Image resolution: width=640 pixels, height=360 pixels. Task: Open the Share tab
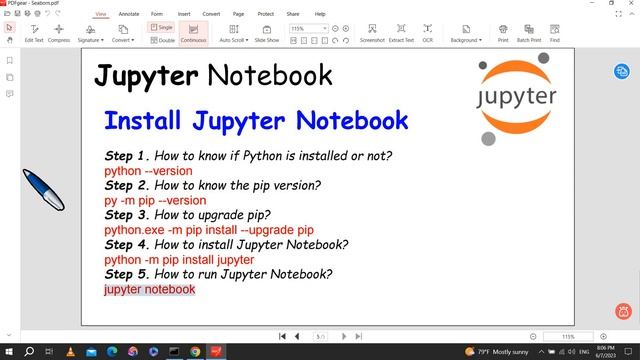pyautogui.click(x=293, y=14)
